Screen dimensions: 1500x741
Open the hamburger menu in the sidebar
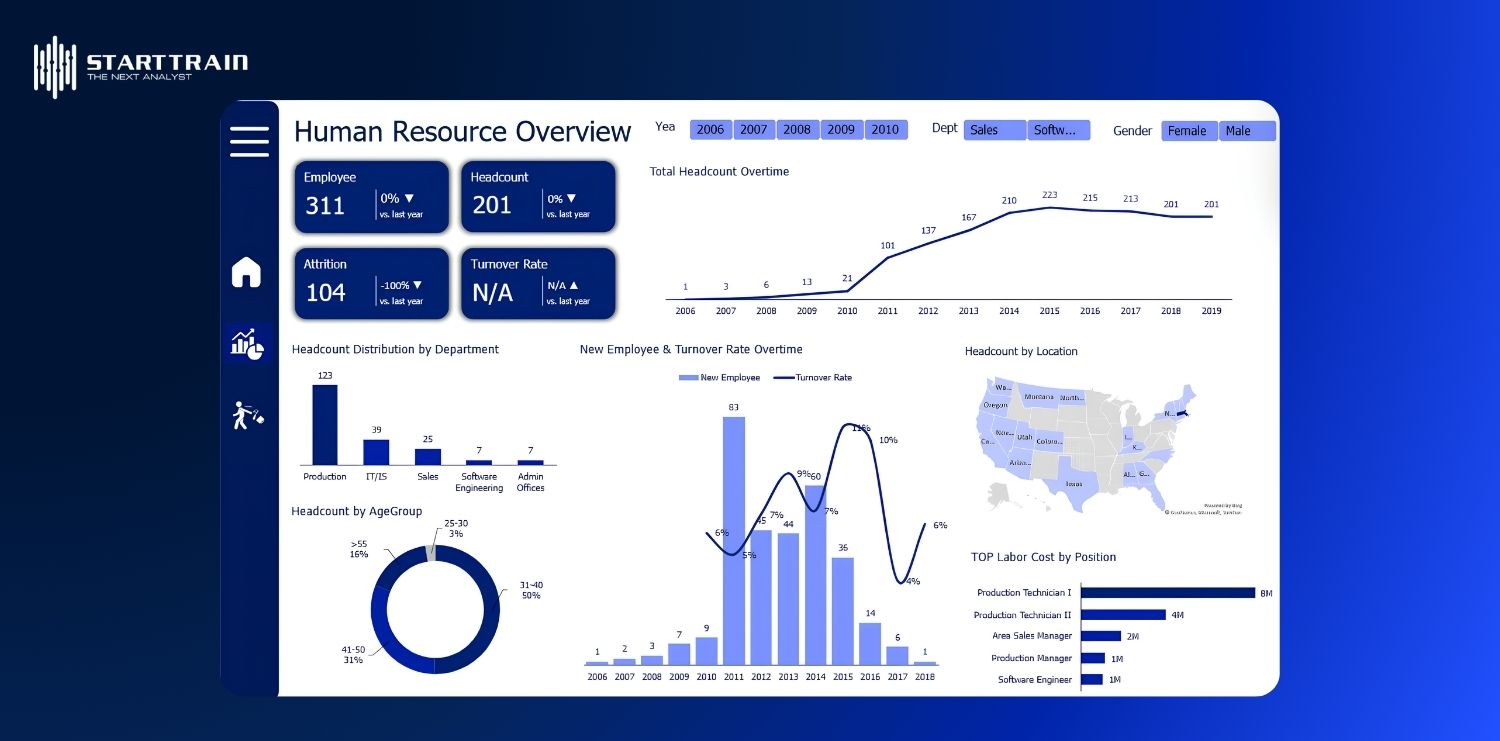pyautogui.click(x=249, y=141)
